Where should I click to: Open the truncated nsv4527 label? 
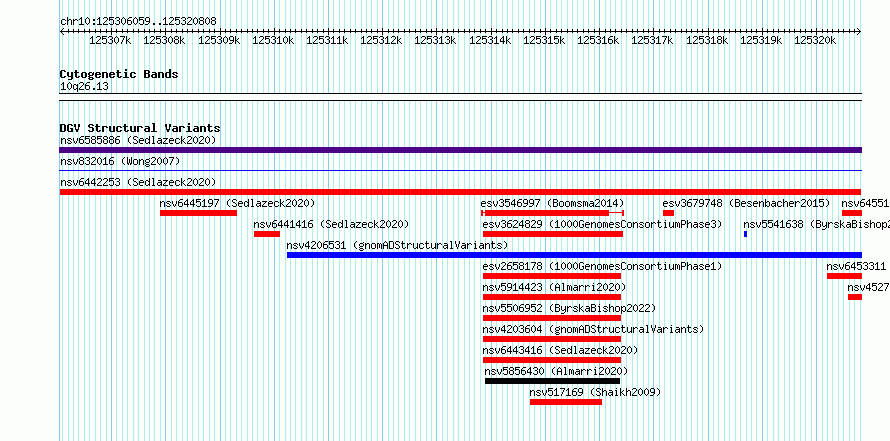point(868,287)
